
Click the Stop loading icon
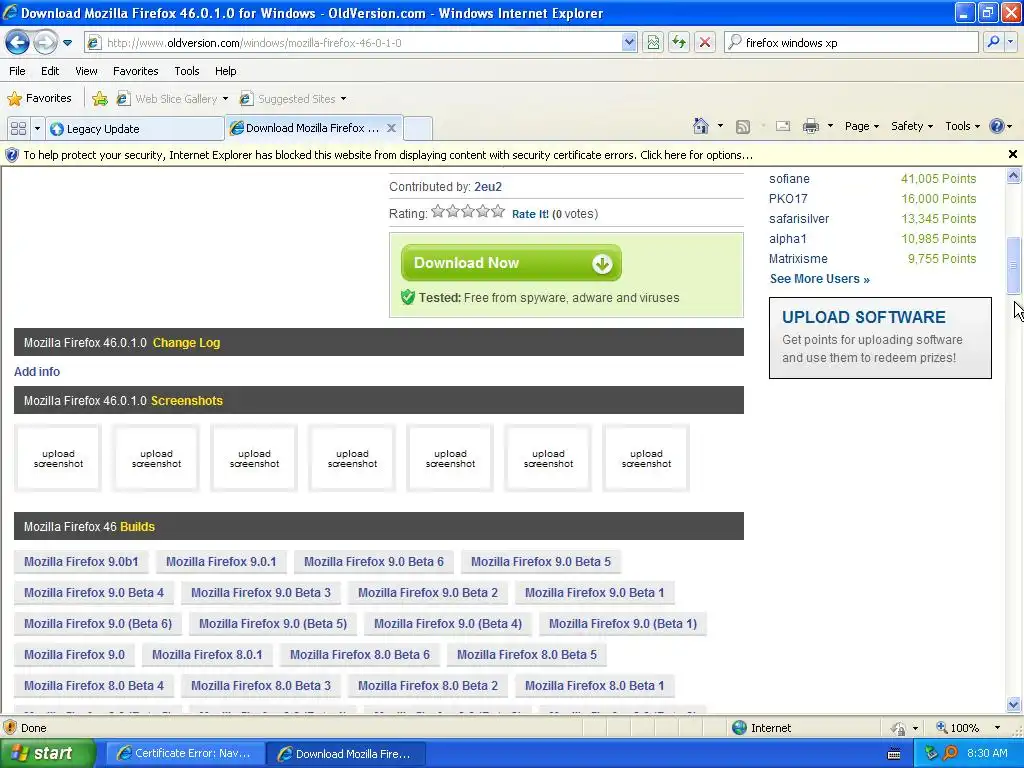click(x=705, y=43)
